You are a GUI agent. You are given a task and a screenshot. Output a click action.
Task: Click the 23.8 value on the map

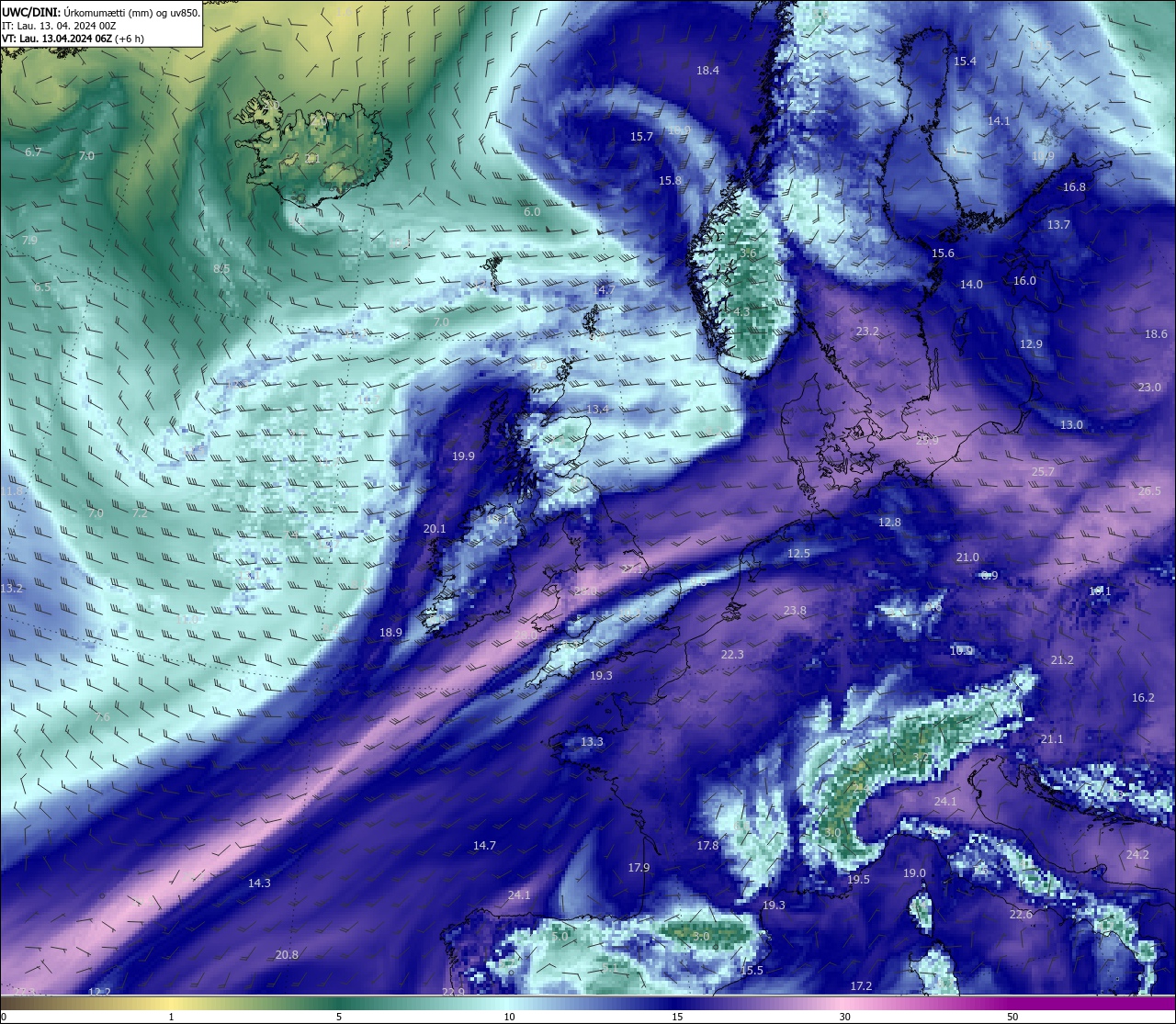pos(795,611)
